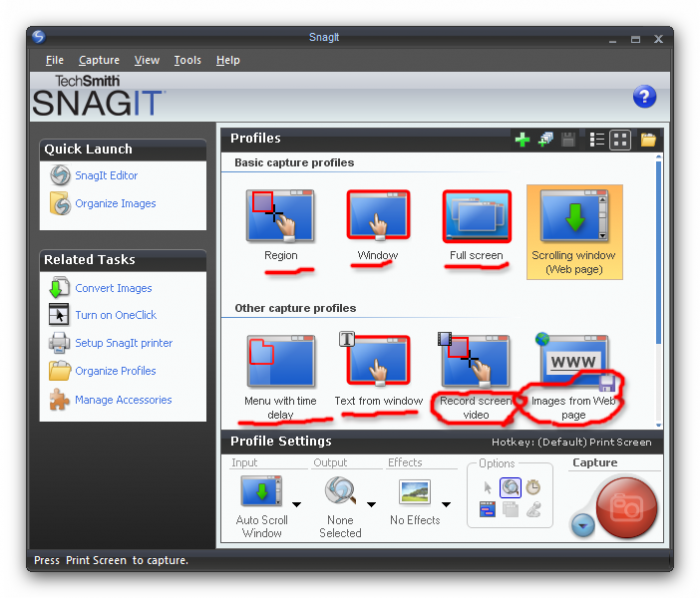This screenshot has width=700, height=598.
Task: Click the SnagIt Editor icon in Quick Launch
Action: [60, 175]
